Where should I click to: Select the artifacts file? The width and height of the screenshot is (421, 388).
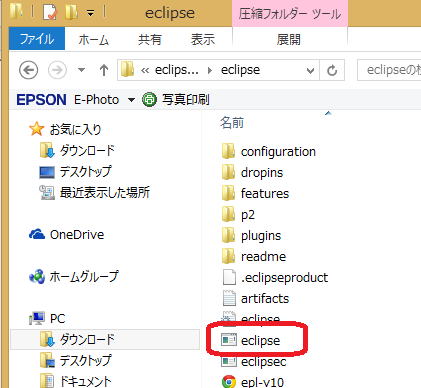coord(265,299)
